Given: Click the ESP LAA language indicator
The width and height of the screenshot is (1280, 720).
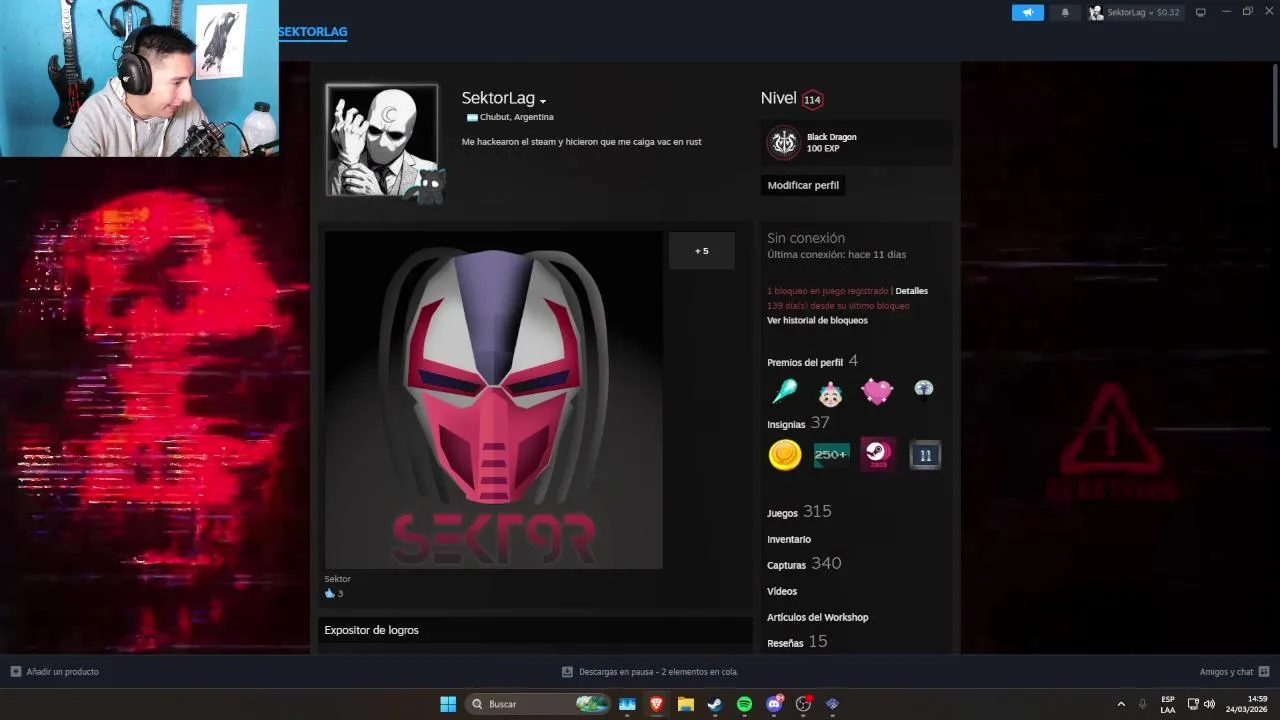Looking at the screenshot, I should 1168,704.
